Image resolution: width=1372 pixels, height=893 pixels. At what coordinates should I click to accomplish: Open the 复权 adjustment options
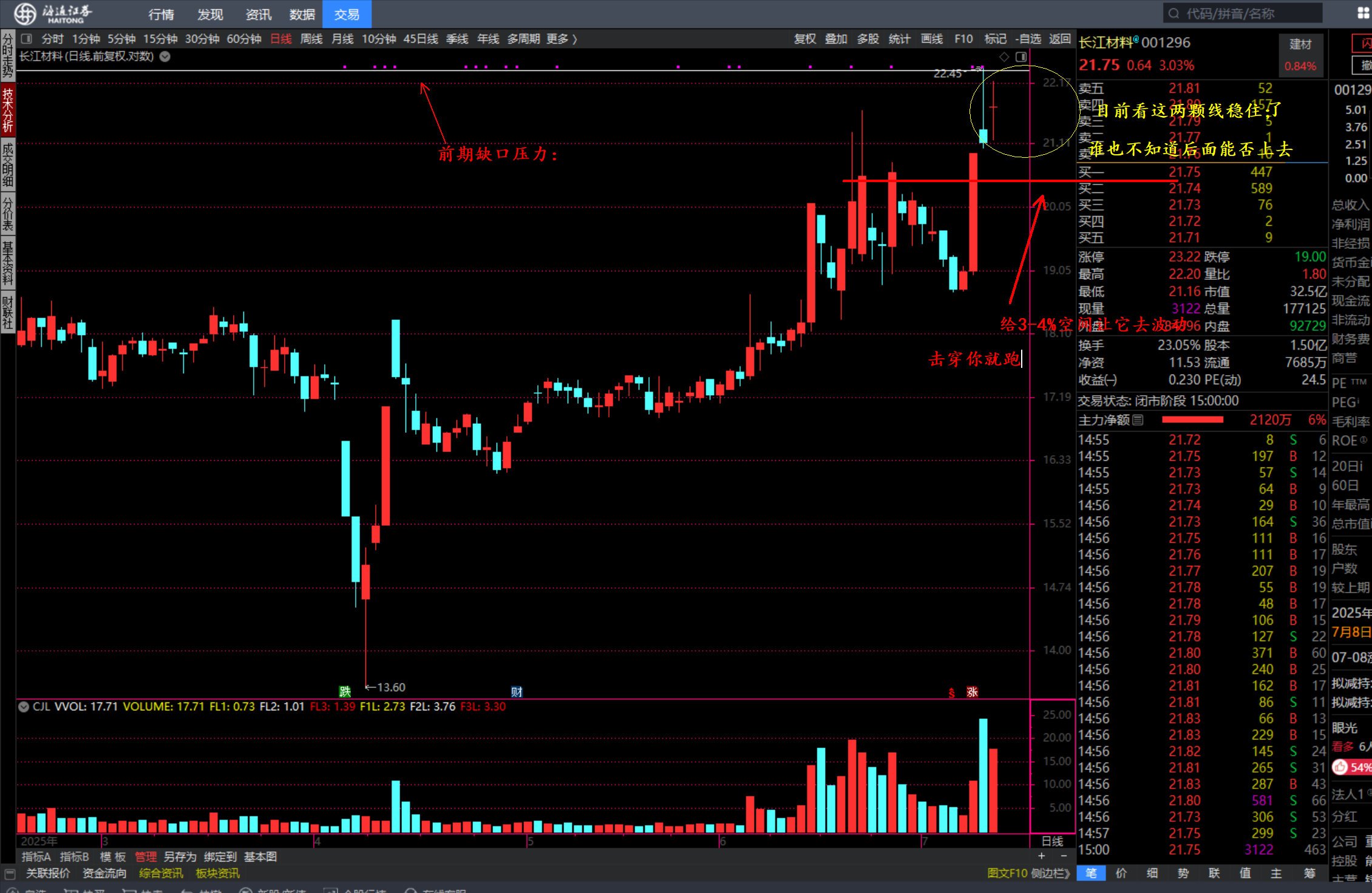pyautogui.click(x=805, y=39)
